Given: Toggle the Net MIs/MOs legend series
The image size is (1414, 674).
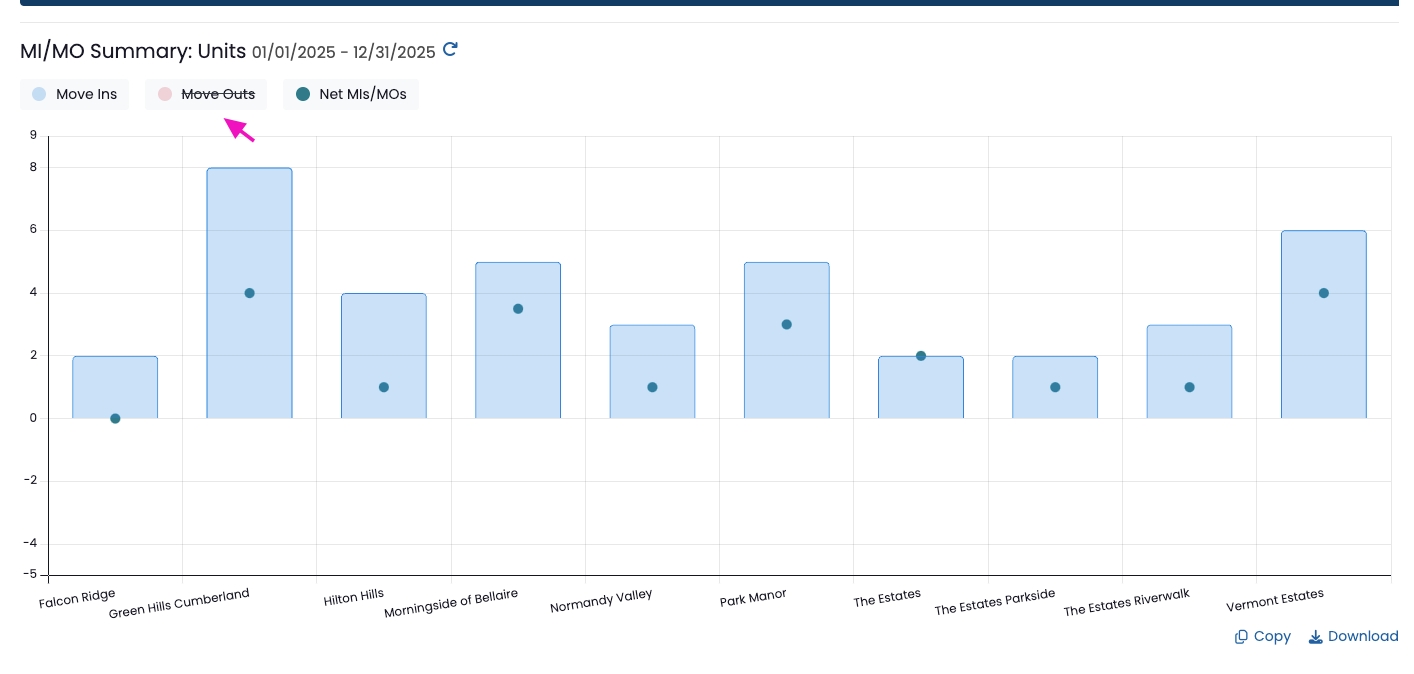Looking at the screenshot, I should (351, 94).
